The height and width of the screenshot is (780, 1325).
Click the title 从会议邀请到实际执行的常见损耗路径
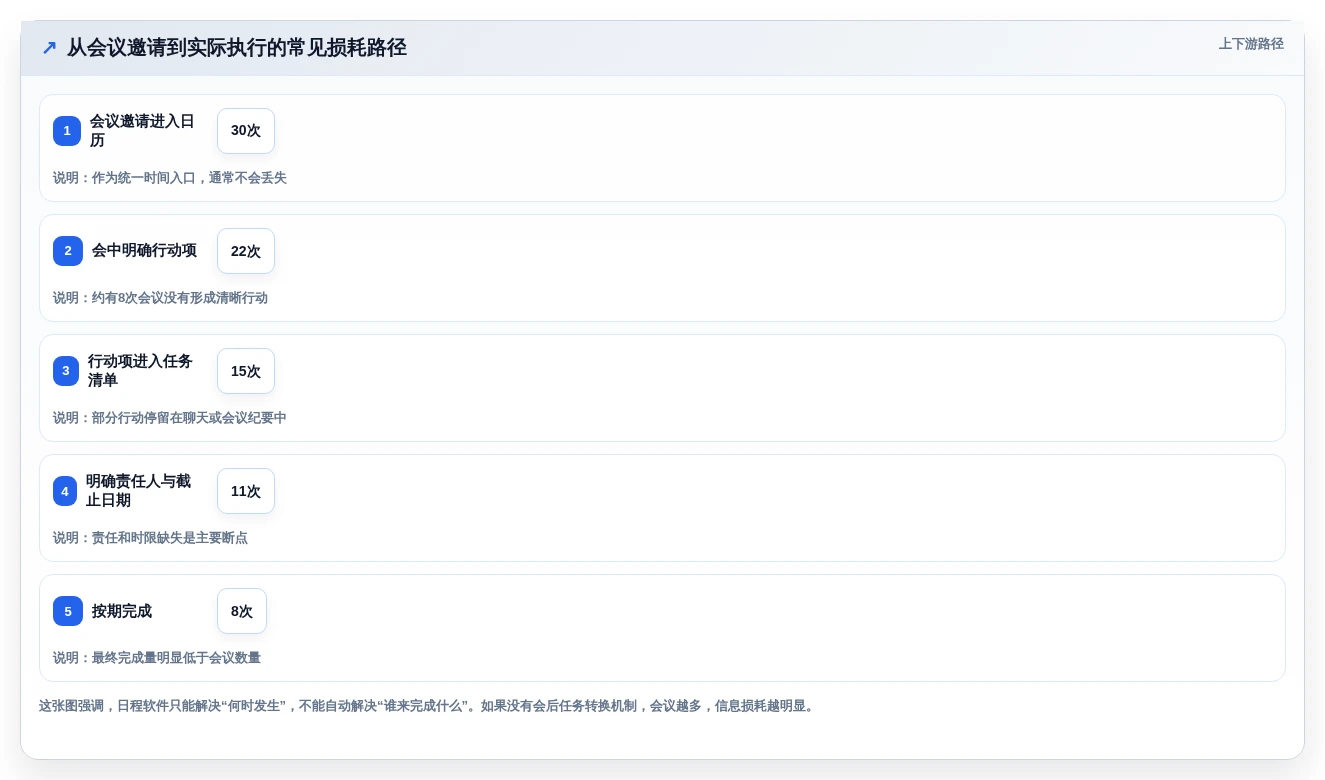(237, 48)
